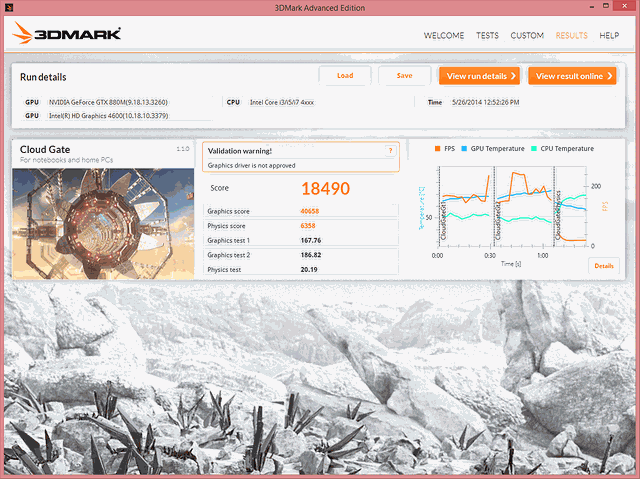Click the Run details heading
Viewport: 640px width, 479px height.
(x=43, y=77)
